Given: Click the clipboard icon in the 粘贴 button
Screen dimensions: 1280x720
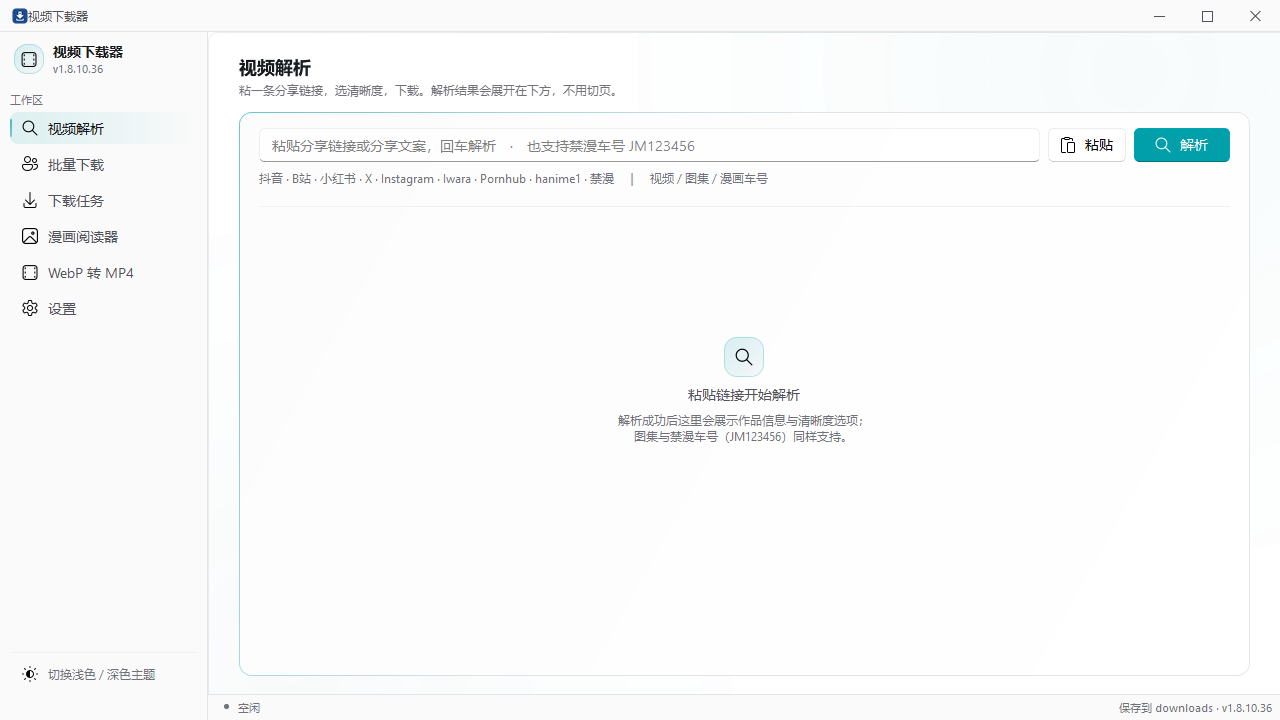Looking at the screenshot, I should pos(1068,146).
